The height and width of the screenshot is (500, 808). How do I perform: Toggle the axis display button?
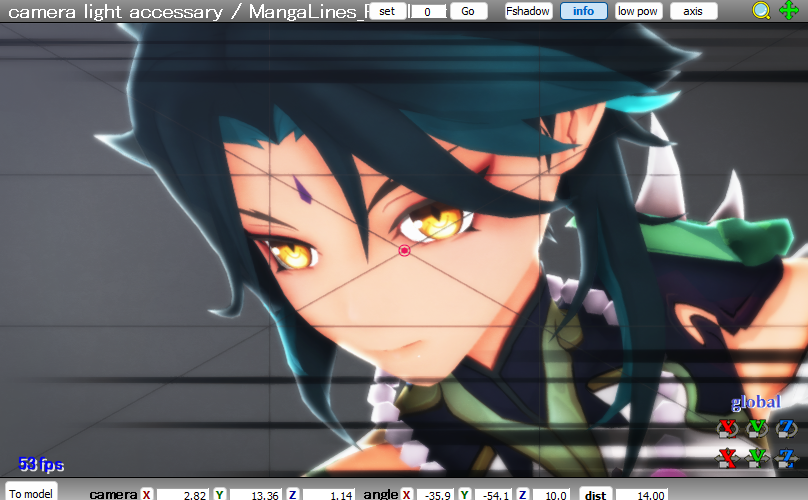[x=693, y=11]
